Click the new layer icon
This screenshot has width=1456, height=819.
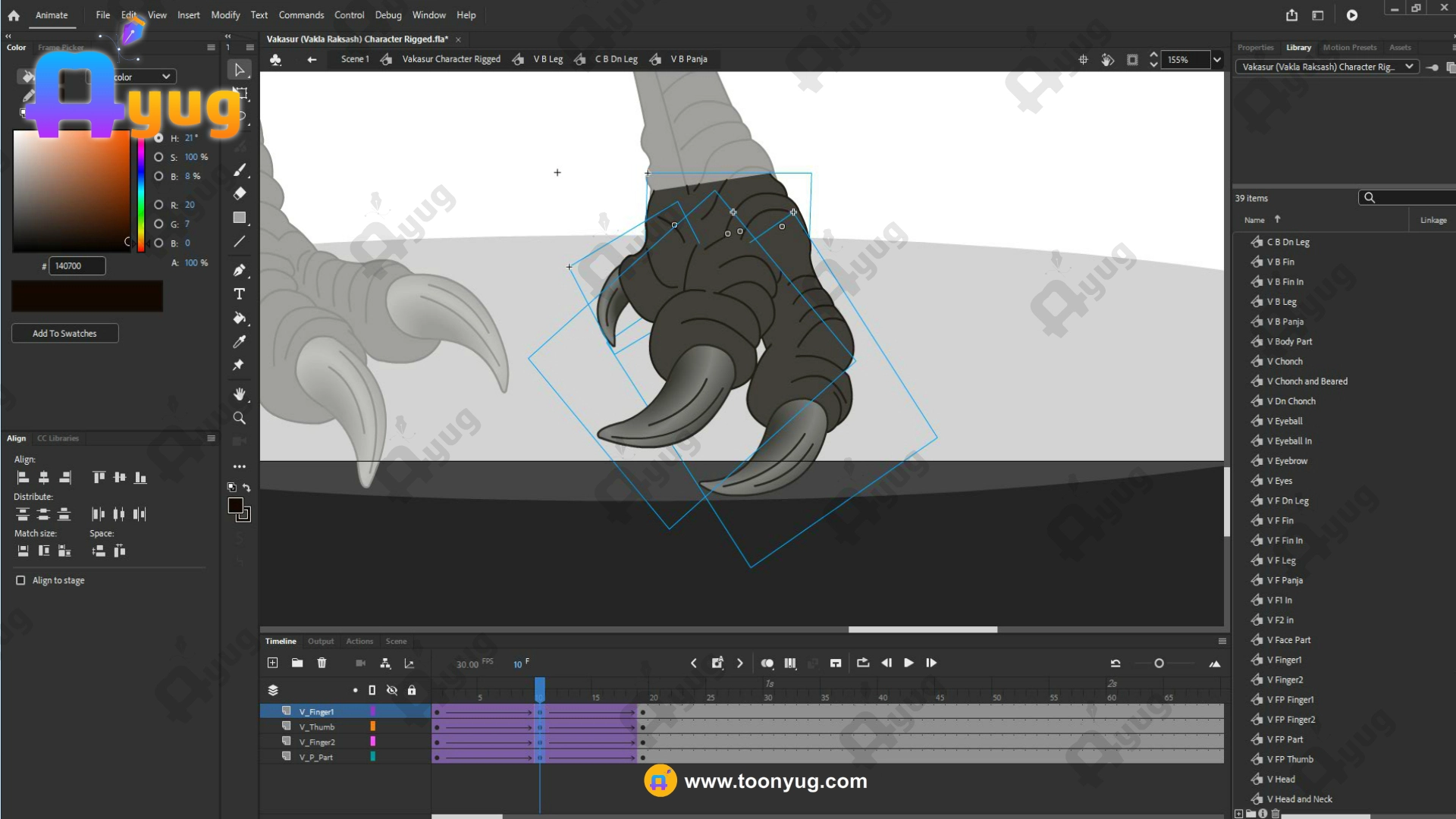pos(272,663)
